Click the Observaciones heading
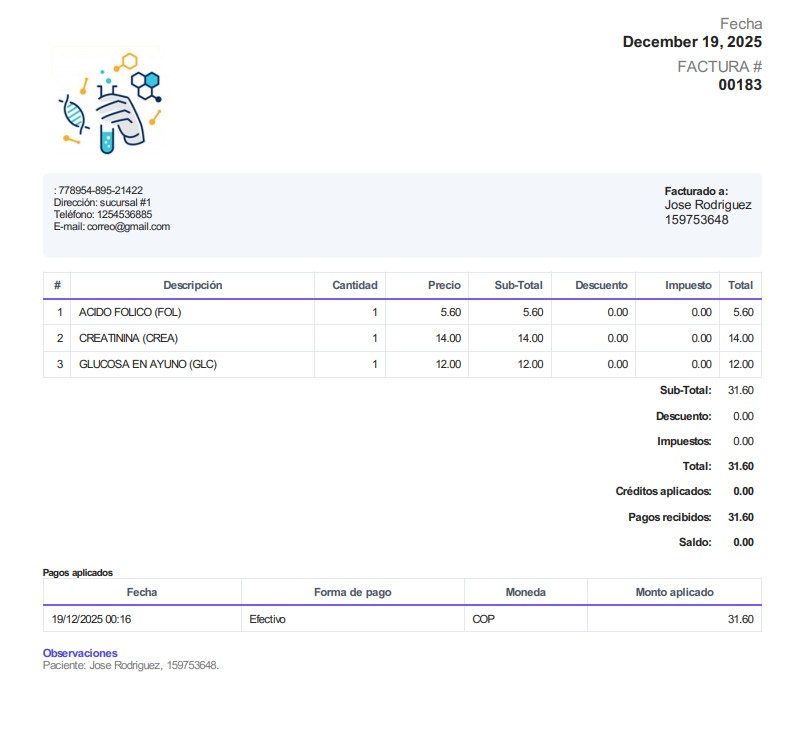The height and width of the screenshot is (746, 802). [80, 653]
